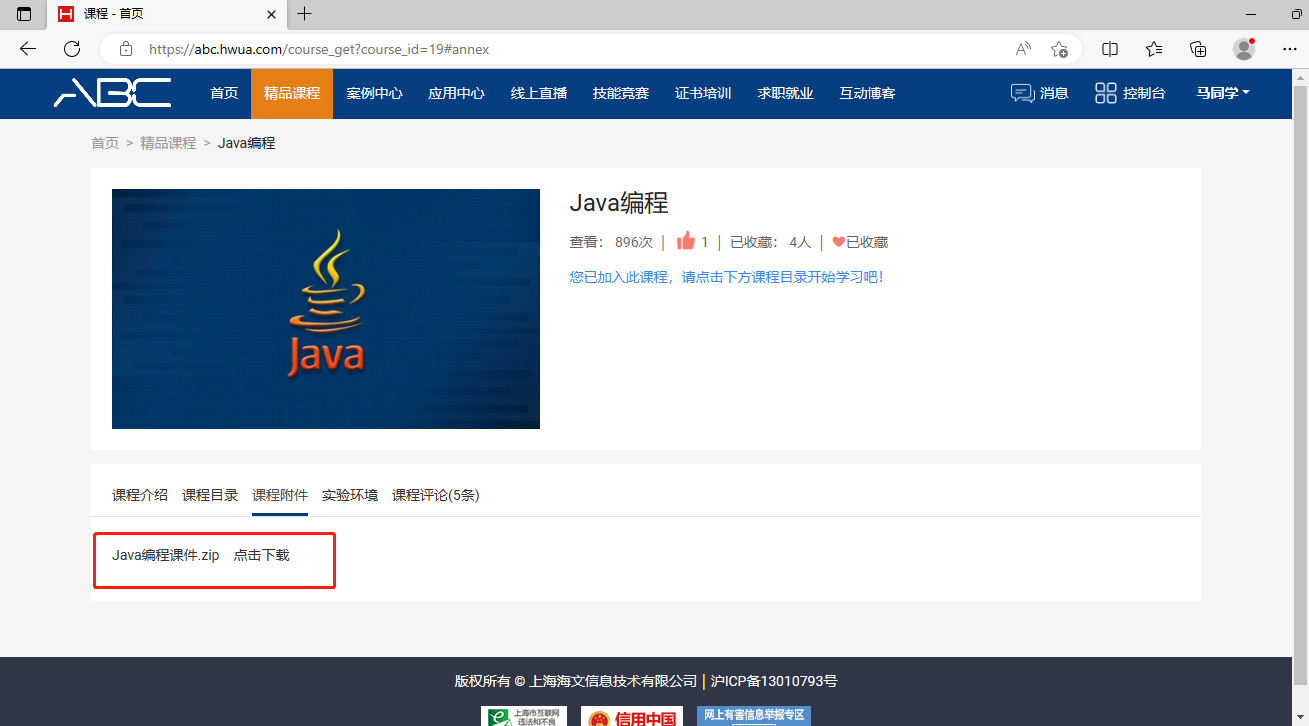Click the 已收藏: 4人 count text

771,242
